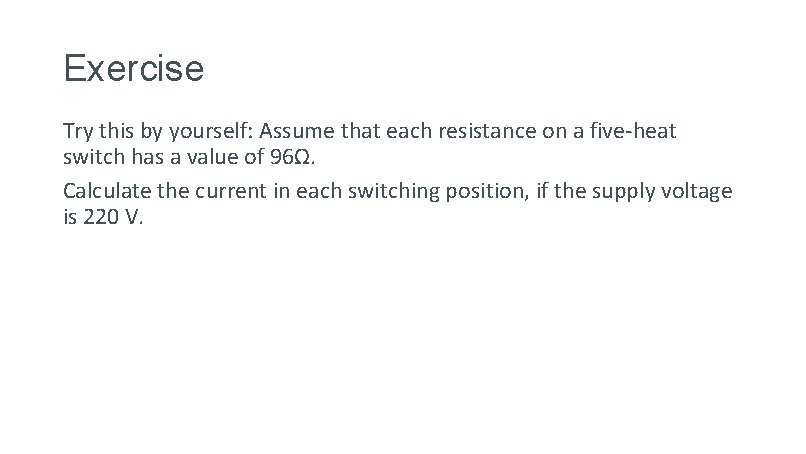The width and height of the screenshot is (806, 454).
Task: Click the word "that" after "Assume"
Action: 360,131
